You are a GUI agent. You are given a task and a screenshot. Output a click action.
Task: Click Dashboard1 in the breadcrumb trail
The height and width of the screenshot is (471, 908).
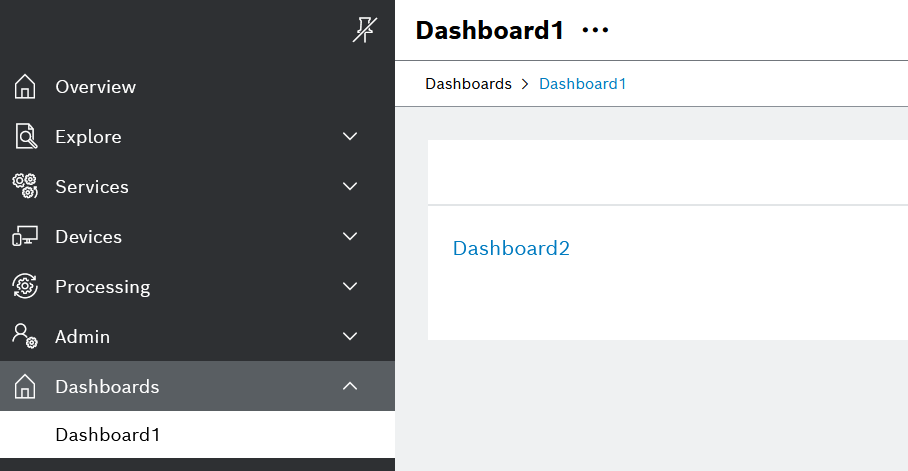click(582, 84)
